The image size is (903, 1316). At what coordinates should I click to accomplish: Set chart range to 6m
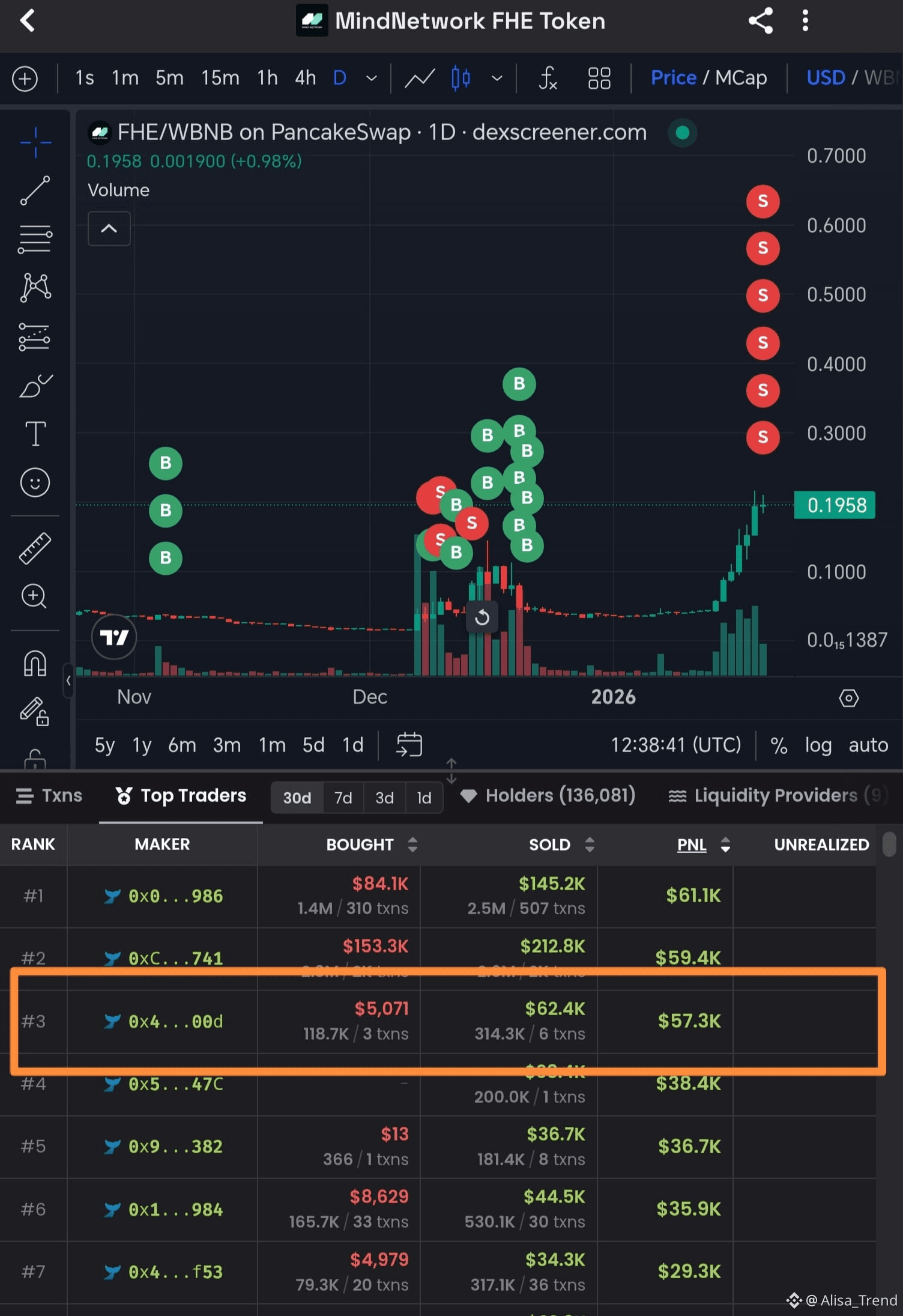[x=182, y=745]
